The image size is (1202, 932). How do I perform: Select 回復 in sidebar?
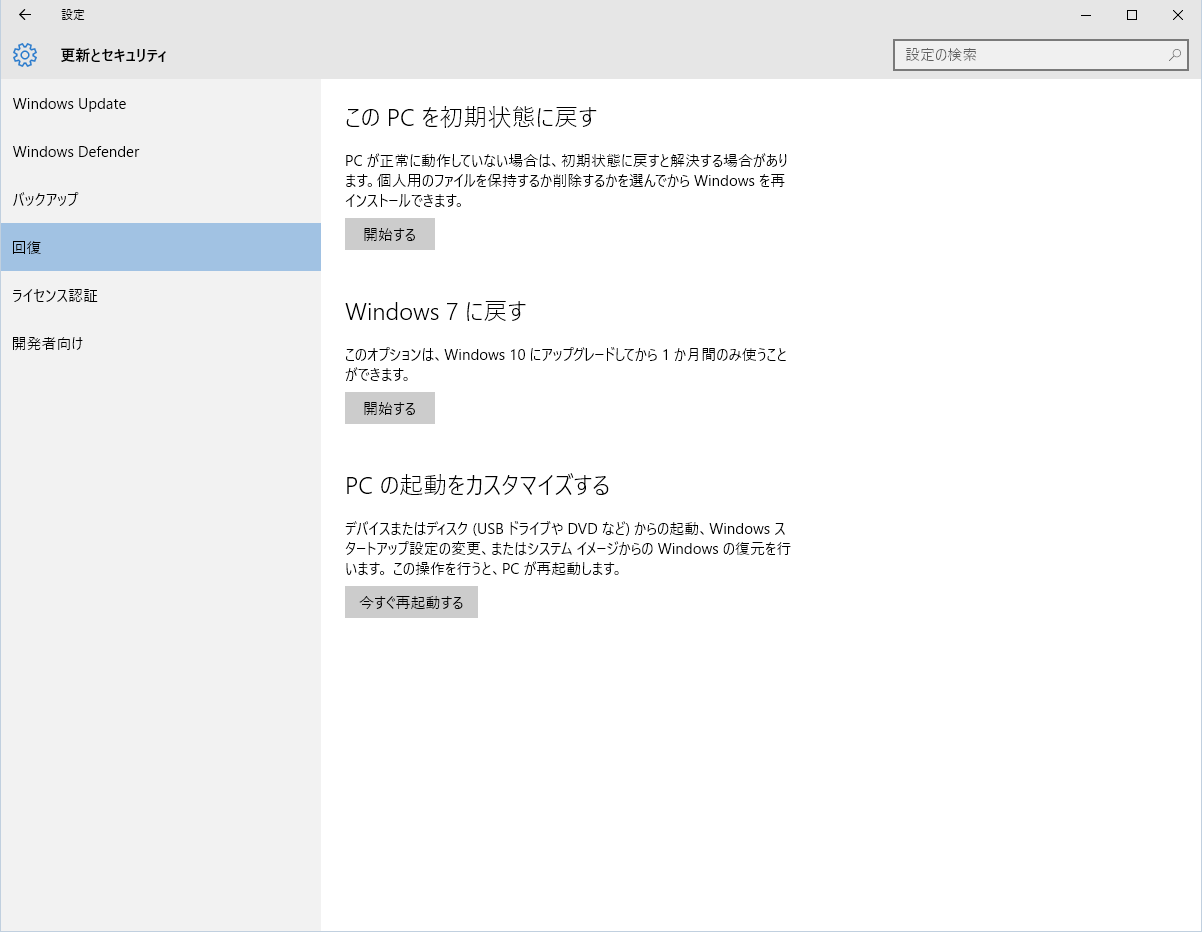pyautogui.click(x=161, y=247)
